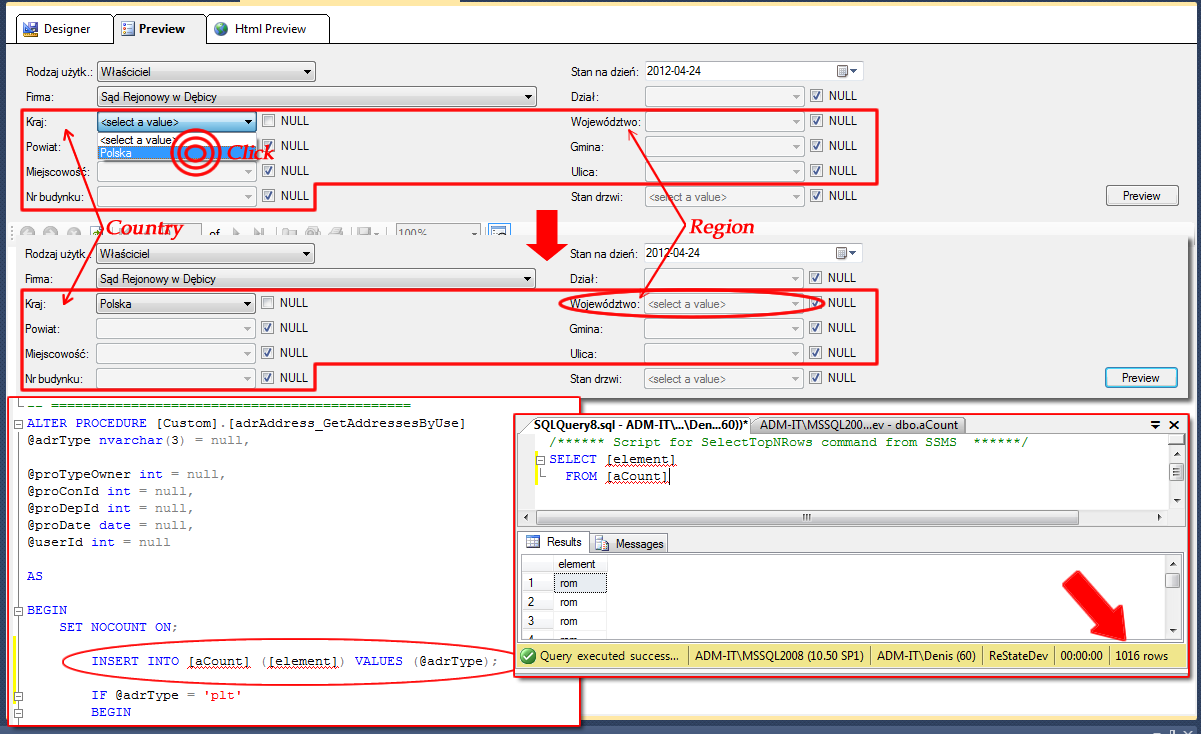Open the SQL document tab list arrow
The height and width of the screenshot is (734, 1201).
pos(1156,424)
